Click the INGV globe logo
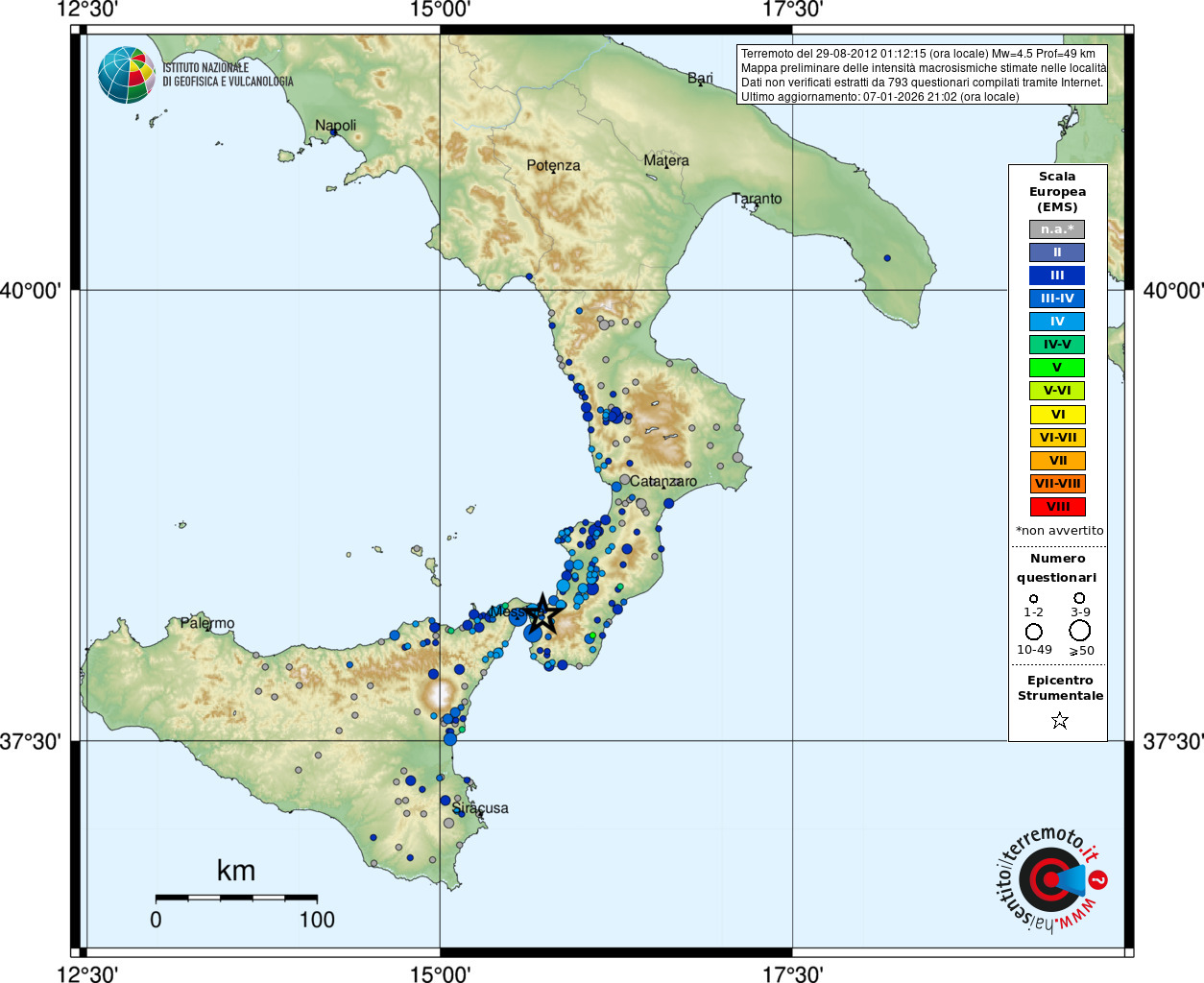The height and width of the screenshot is (983, 1204). click(127, 75)
